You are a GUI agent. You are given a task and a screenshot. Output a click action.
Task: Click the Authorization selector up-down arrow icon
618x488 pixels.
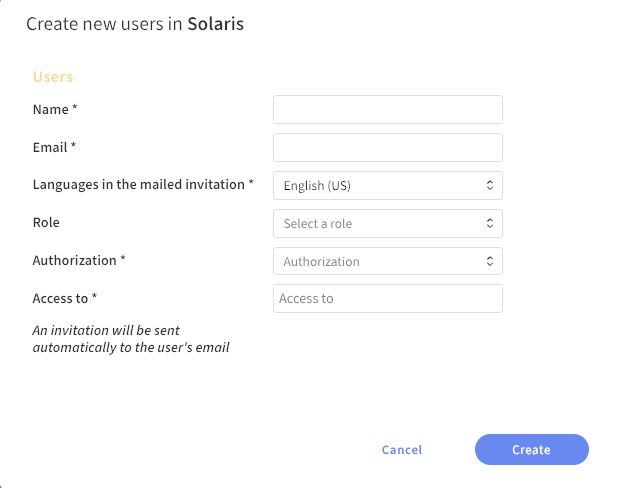[490, 262]
